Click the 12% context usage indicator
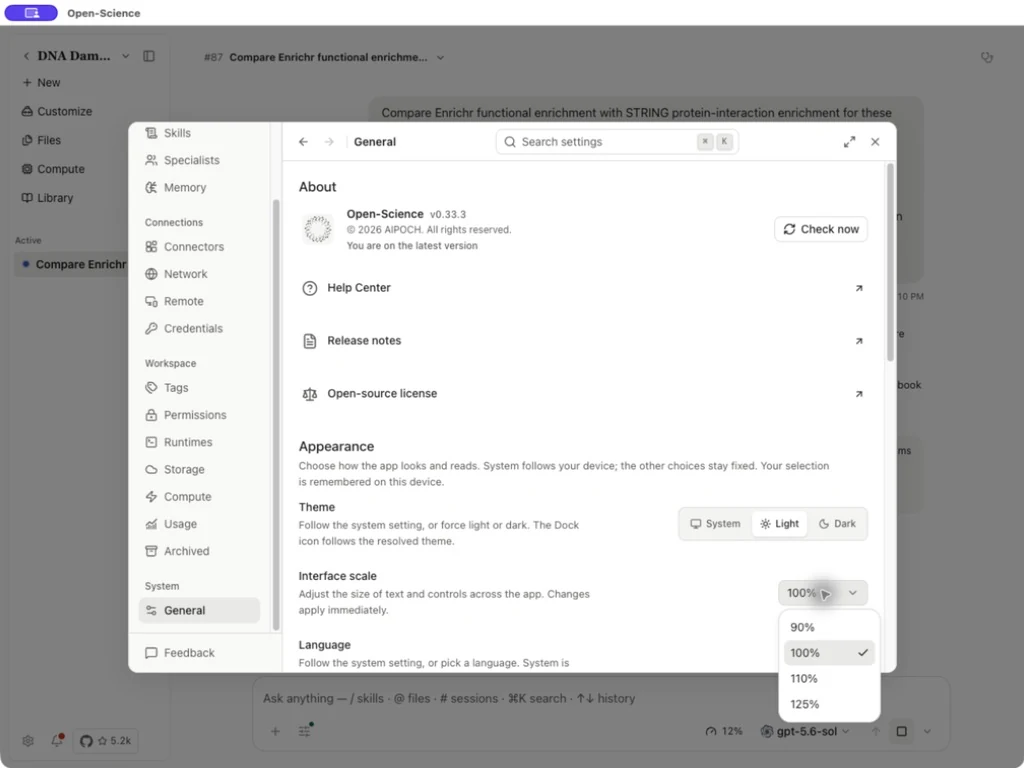 tap(724, 731)
